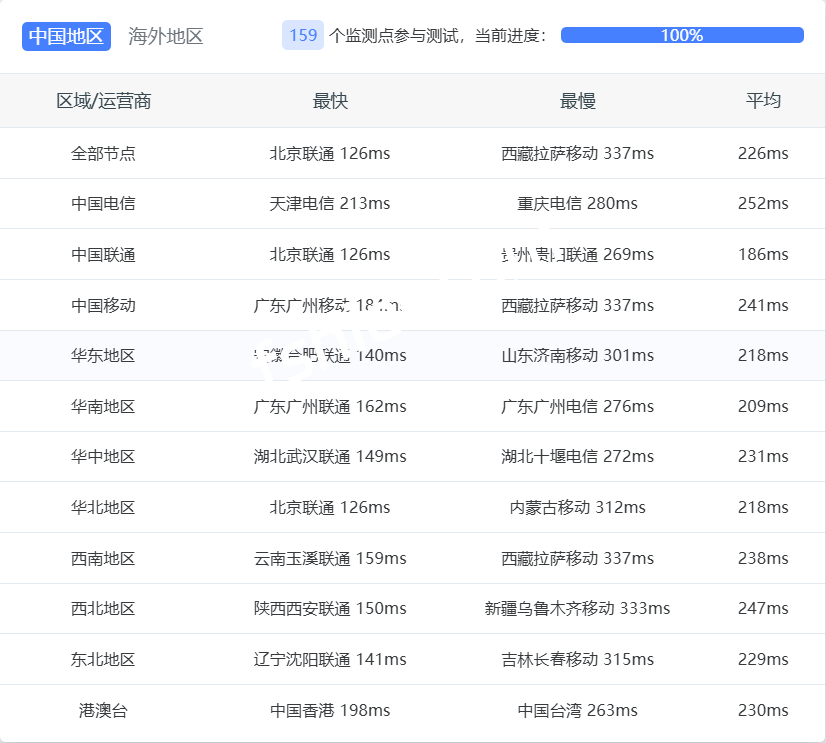Click the 天津电信 213ms fastest cell
This screenshot has width=826, height=743.
[x=330, y=203]
